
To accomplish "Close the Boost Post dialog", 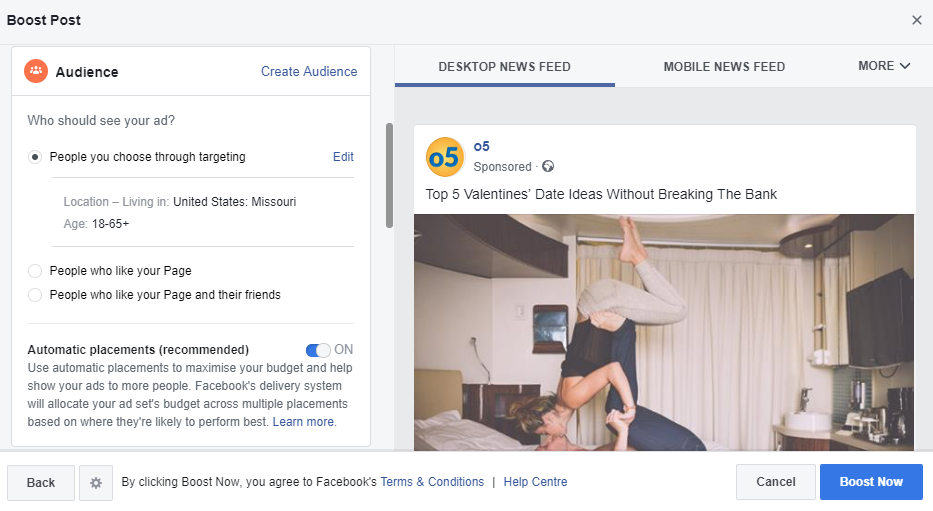I will pos(916,20).
